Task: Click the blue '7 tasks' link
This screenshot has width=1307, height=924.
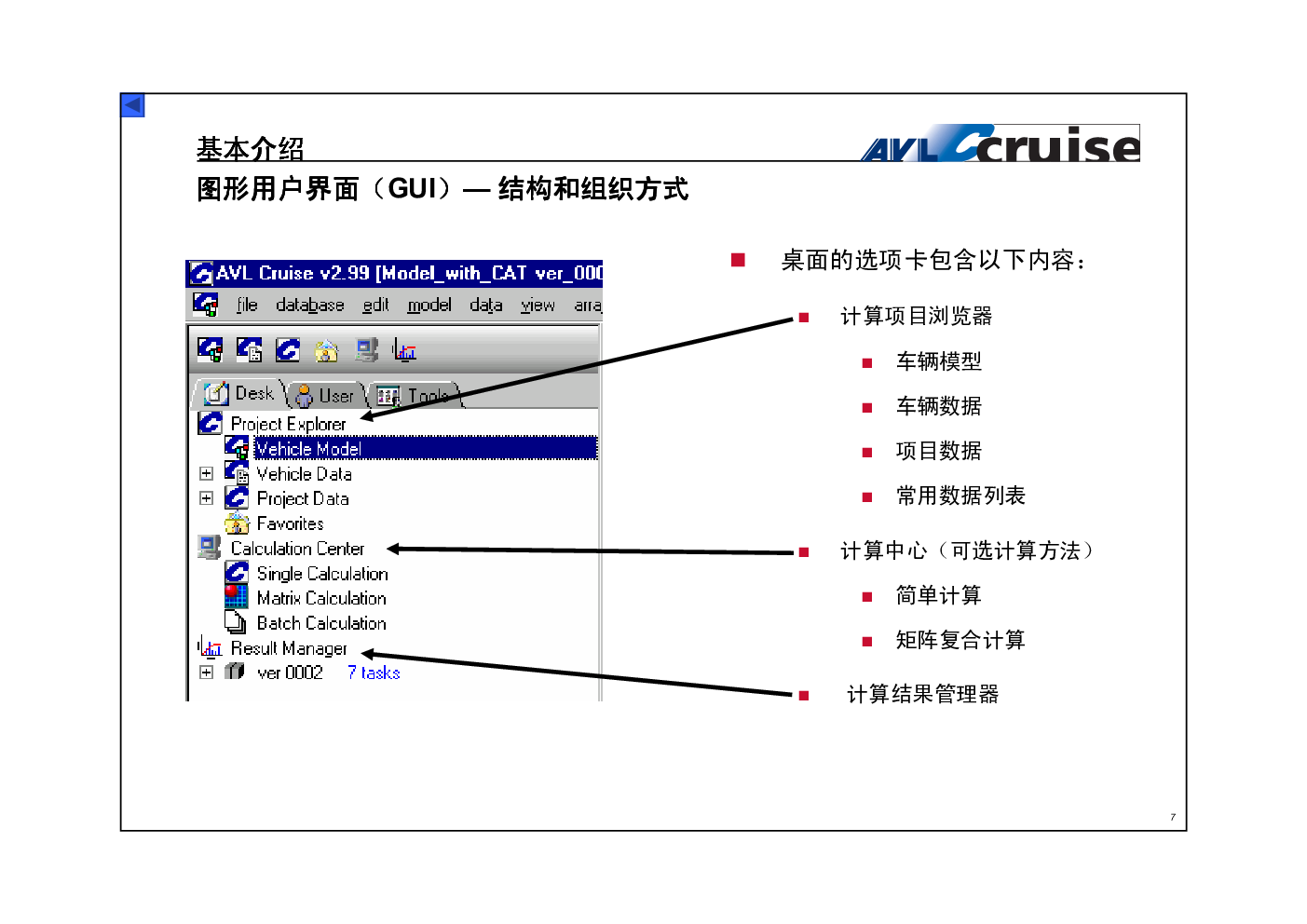Action: click(374, 673)
